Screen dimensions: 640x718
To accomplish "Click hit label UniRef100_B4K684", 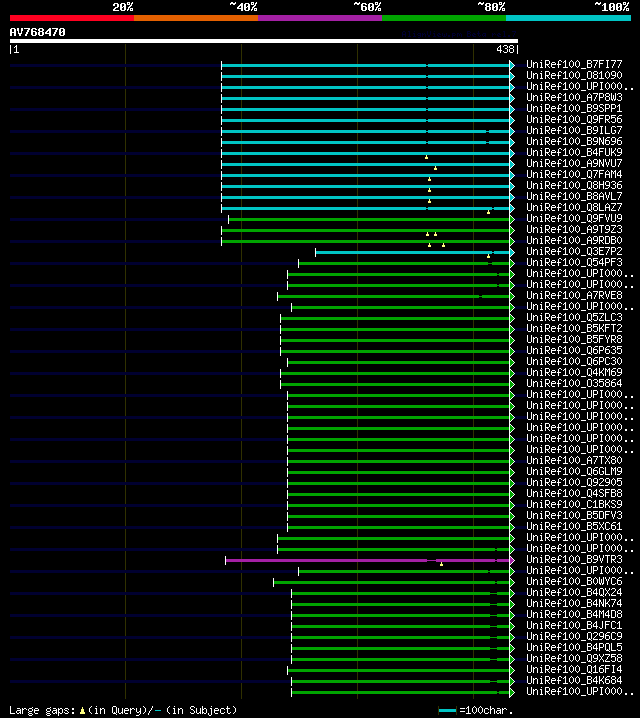I will click(x=574, y=680).
